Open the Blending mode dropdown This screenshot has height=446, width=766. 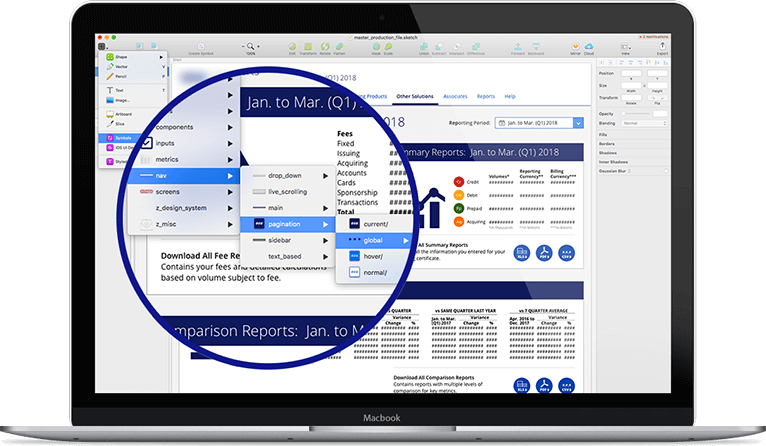click(641, 123)
